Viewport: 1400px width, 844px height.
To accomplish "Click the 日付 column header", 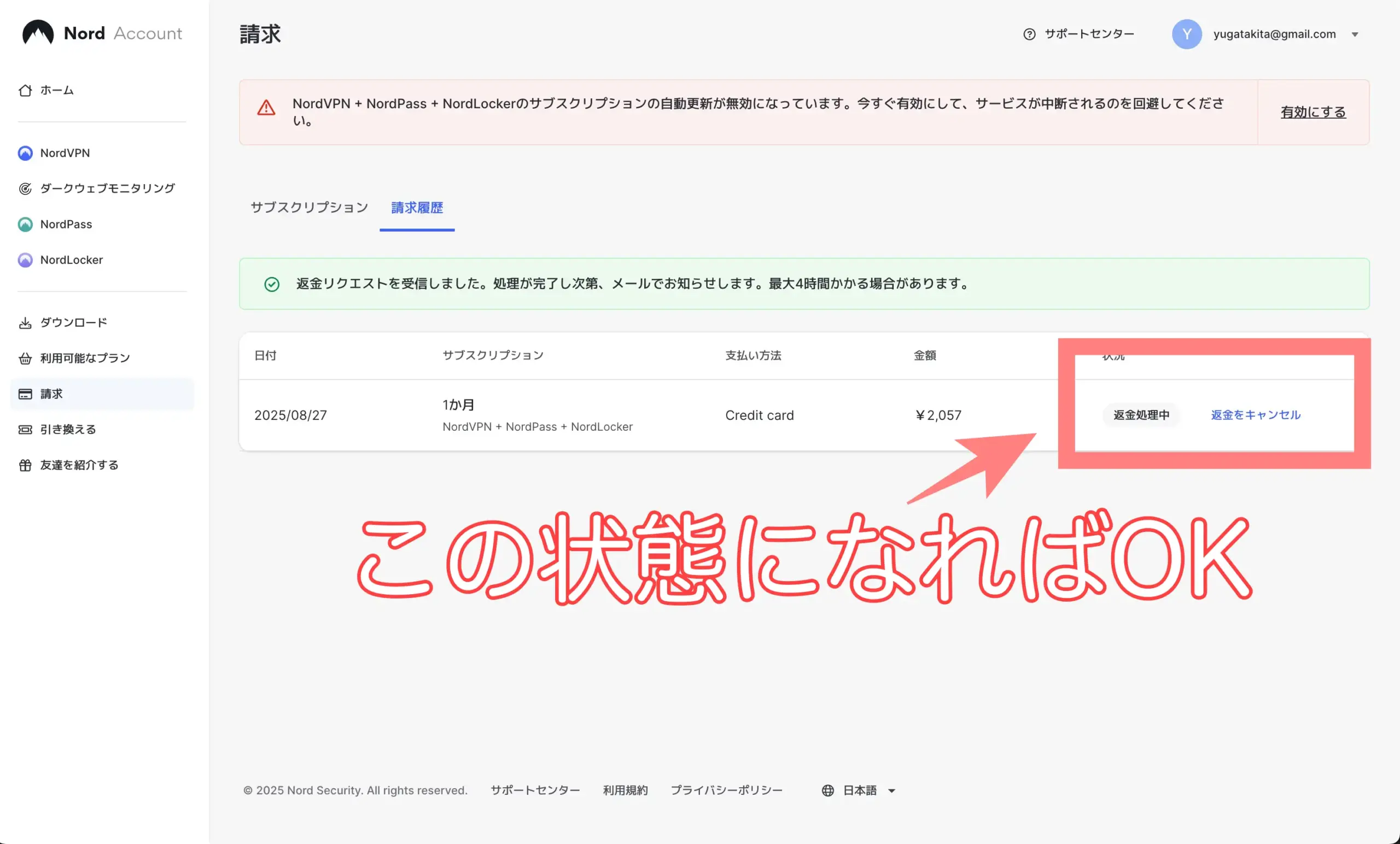I will (265, 355).
